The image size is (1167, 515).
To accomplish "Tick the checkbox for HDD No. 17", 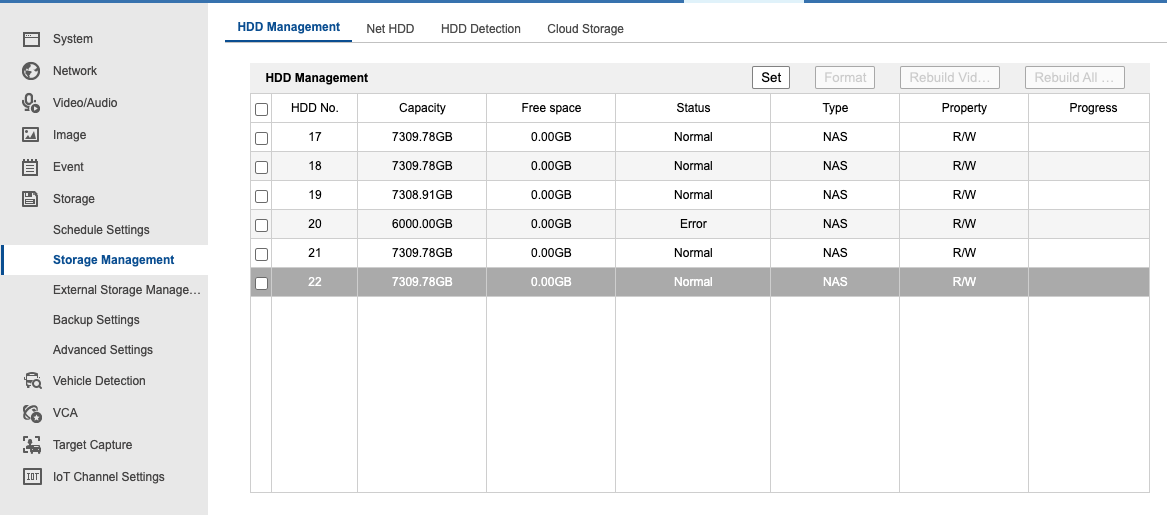I will tap(262, 138).
